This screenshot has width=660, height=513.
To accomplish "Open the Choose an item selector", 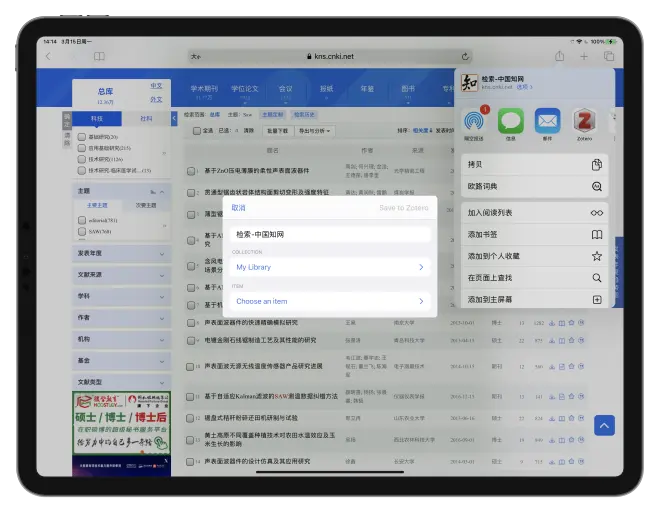I will pos(330,301).
